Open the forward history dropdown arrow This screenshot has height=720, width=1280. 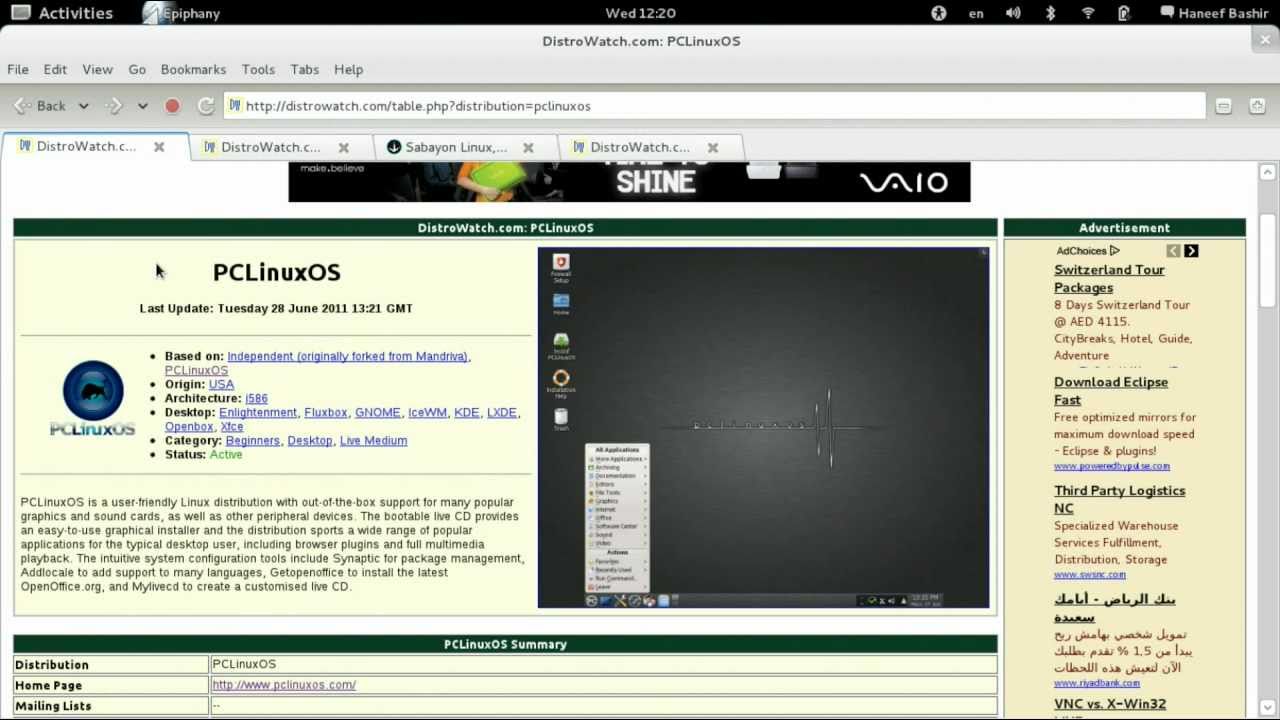pos(142,106)
